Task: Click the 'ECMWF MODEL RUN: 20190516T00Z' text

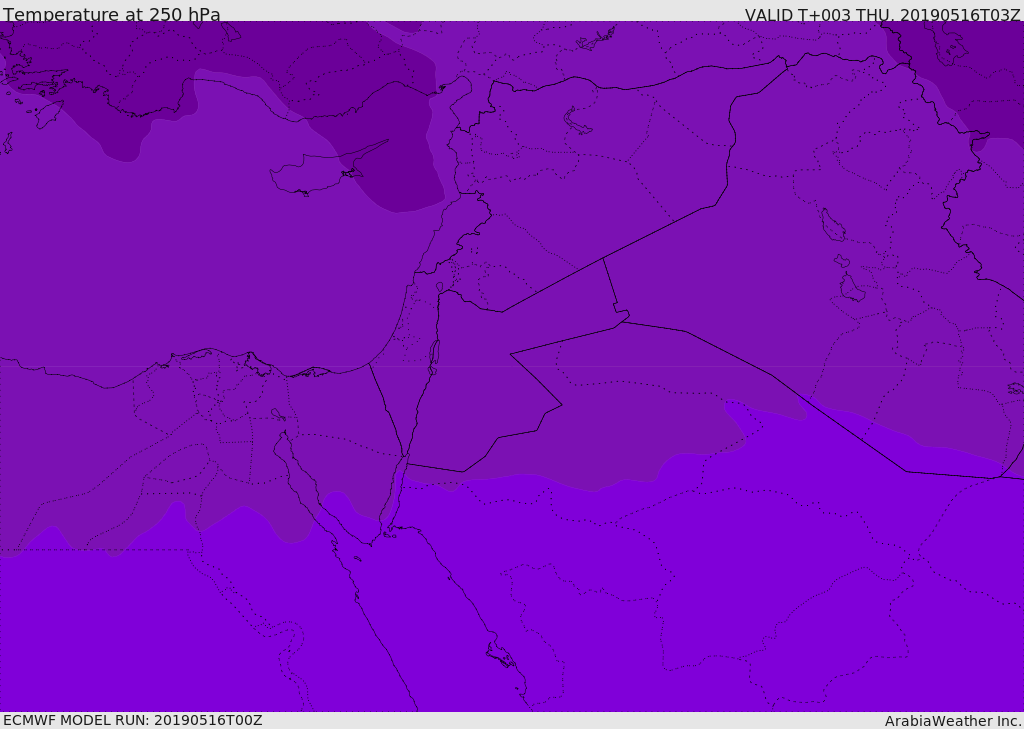Action: point(133,720)
